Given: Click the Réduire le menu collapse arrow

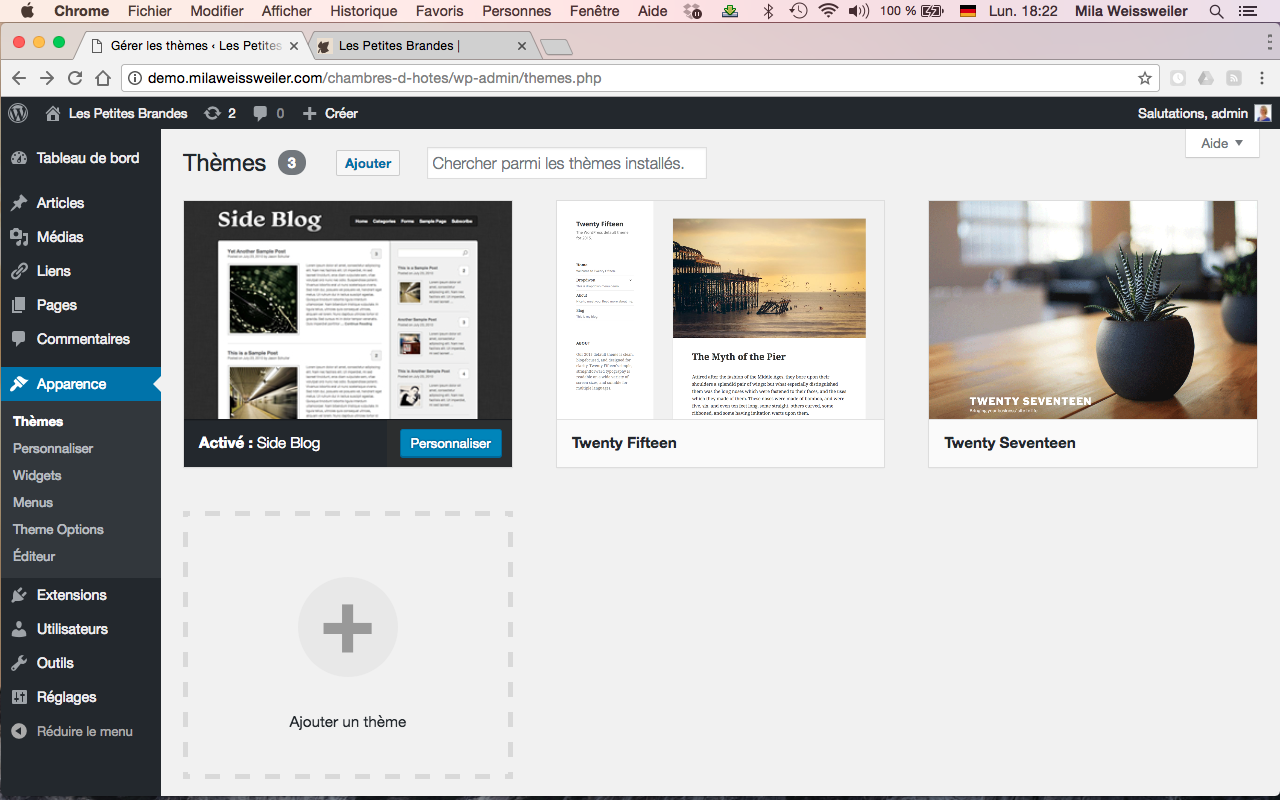Looking at the screenshot, I should click(19, 731).
